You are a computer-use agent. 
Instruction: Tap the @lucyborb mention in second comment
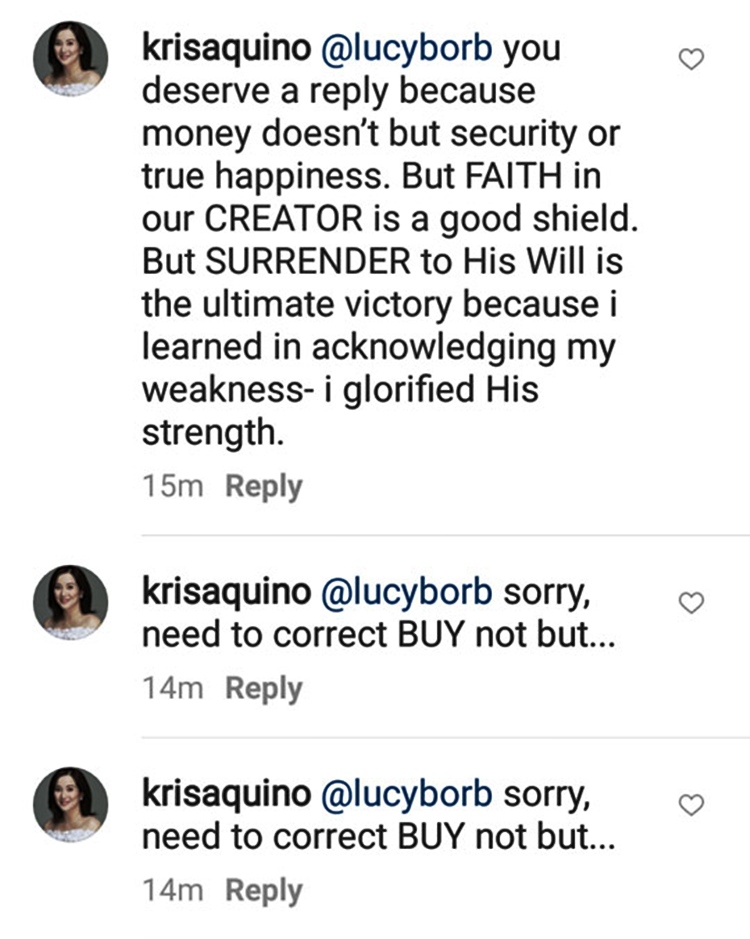tap(406, 591)
